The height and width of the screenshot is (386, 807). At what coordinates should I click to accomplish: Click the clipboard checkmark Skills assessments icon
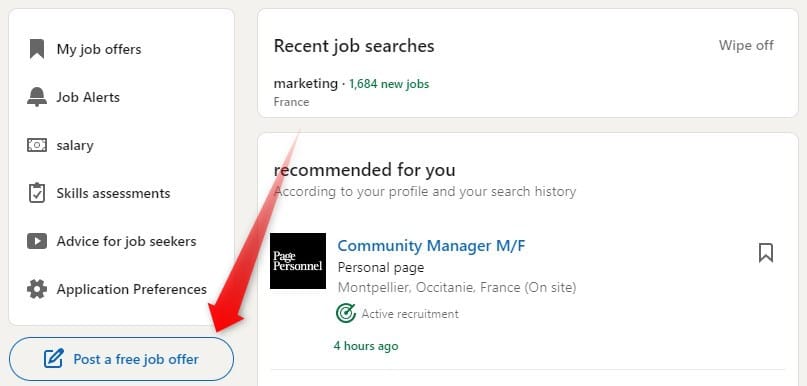click(x=37, y=193)
